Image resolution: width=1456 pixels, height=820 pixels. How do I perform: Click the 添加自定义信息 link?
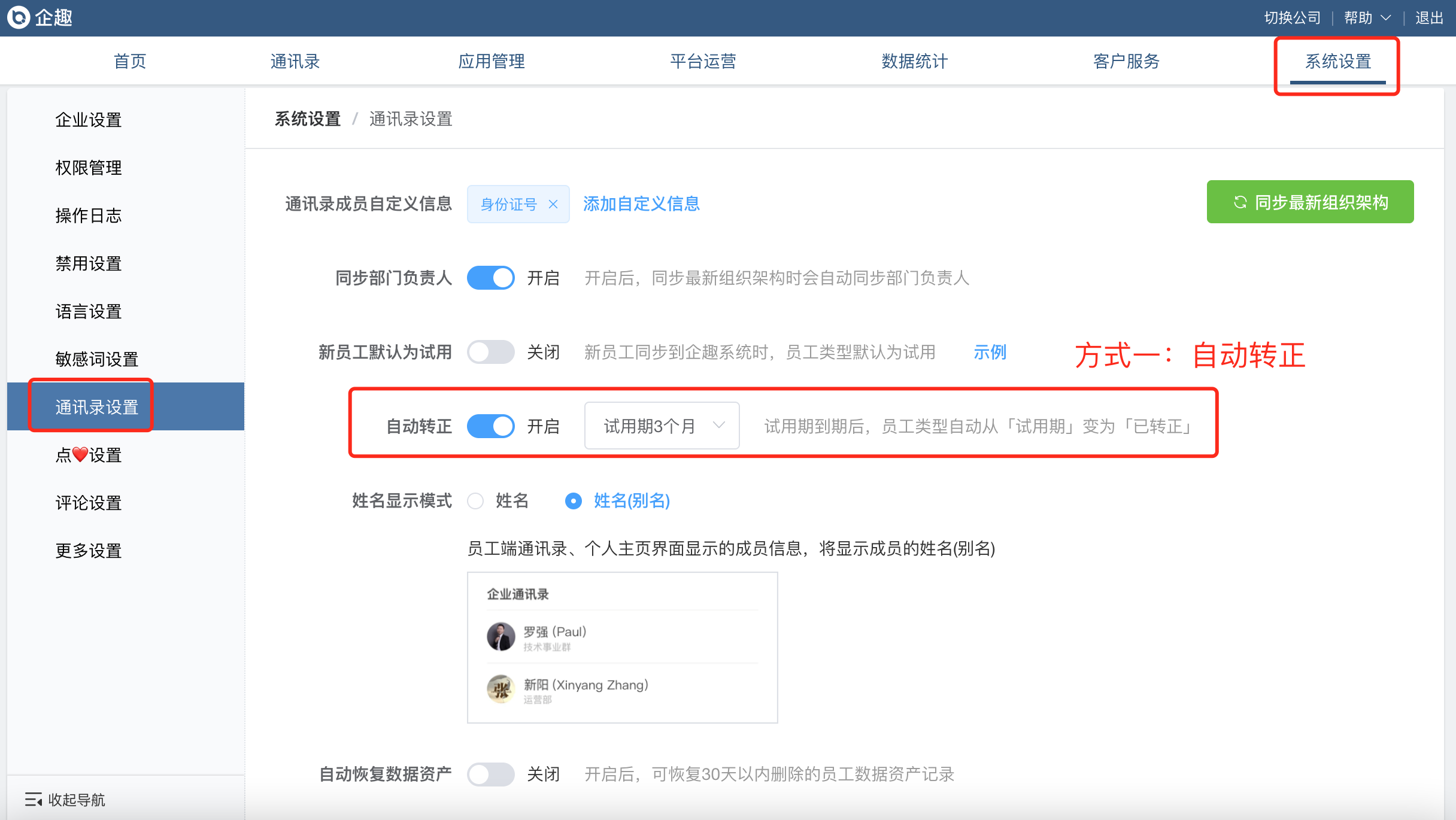pyautogui.click(x=641, y=204)
